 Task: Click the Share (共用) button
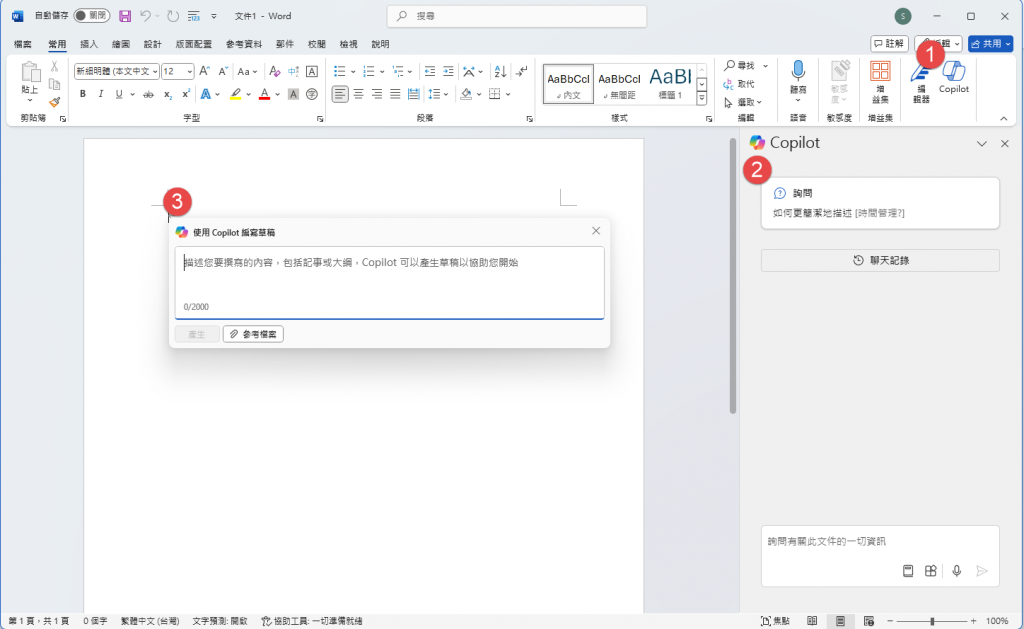[x=990, y=43]
